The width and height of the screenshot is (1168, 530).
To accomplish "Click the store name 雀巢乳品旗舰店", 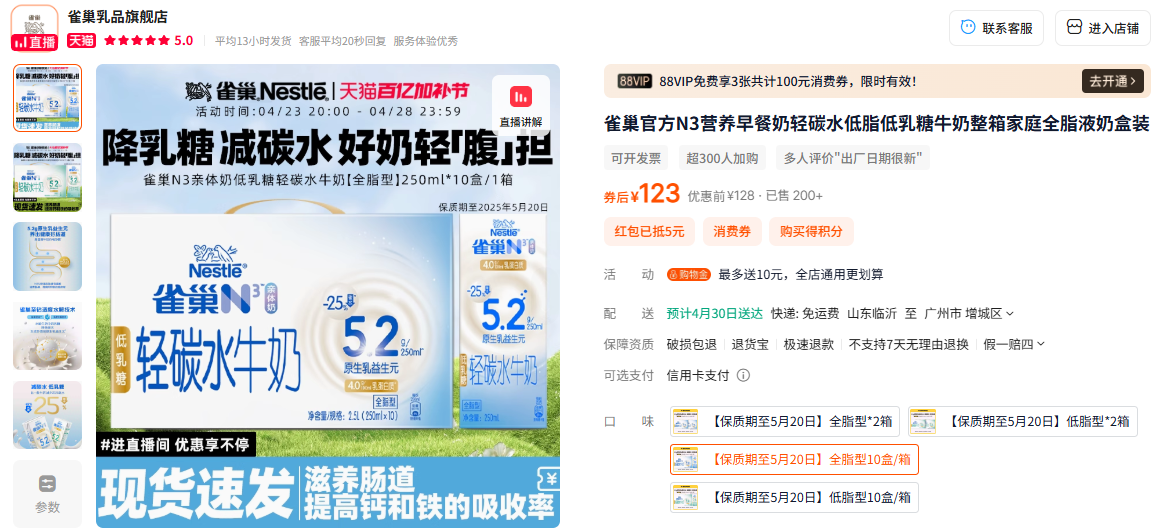I will [x=117, y=16].
